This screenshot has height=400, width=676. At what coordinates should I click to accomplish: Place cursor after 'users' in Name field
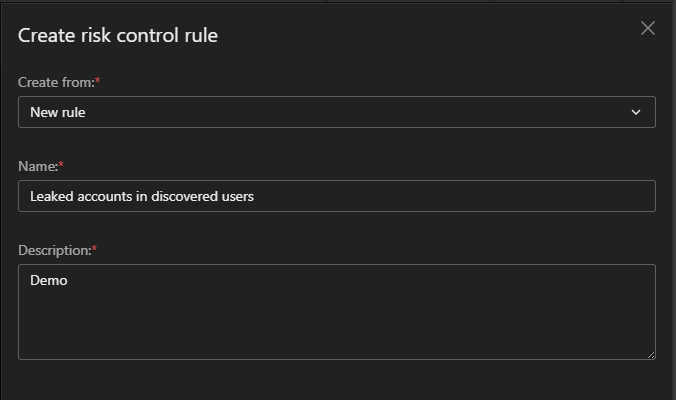coord(255,196)
